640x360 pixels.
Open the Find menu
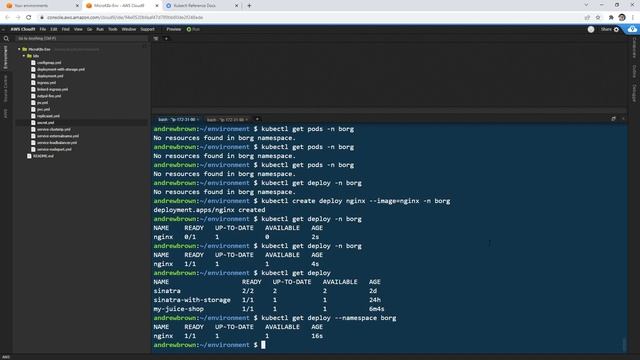pos(65,29)
